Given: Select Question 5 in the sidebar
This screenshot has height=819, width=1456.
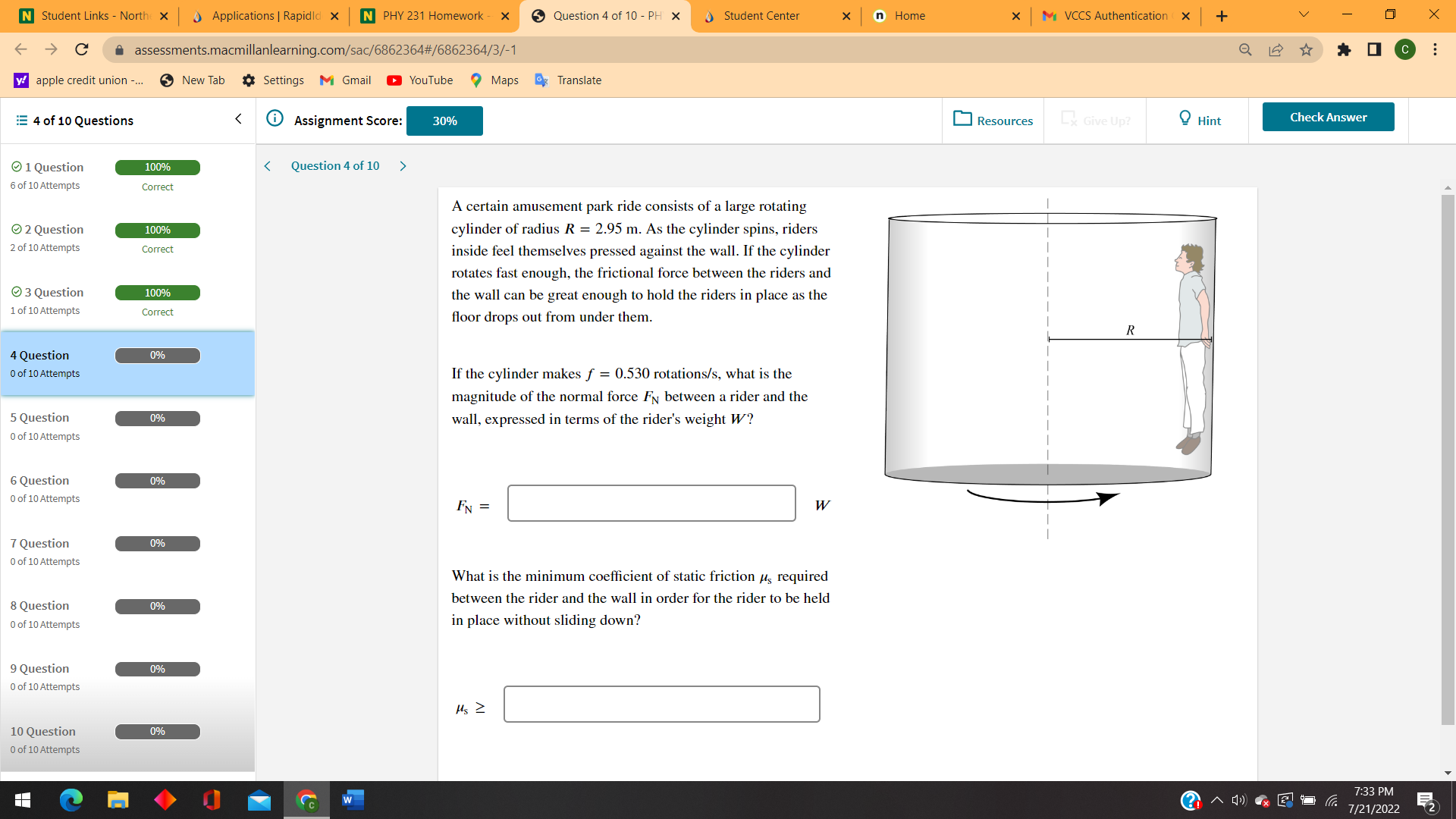Looking at the screenshot, I should [39, 417].
